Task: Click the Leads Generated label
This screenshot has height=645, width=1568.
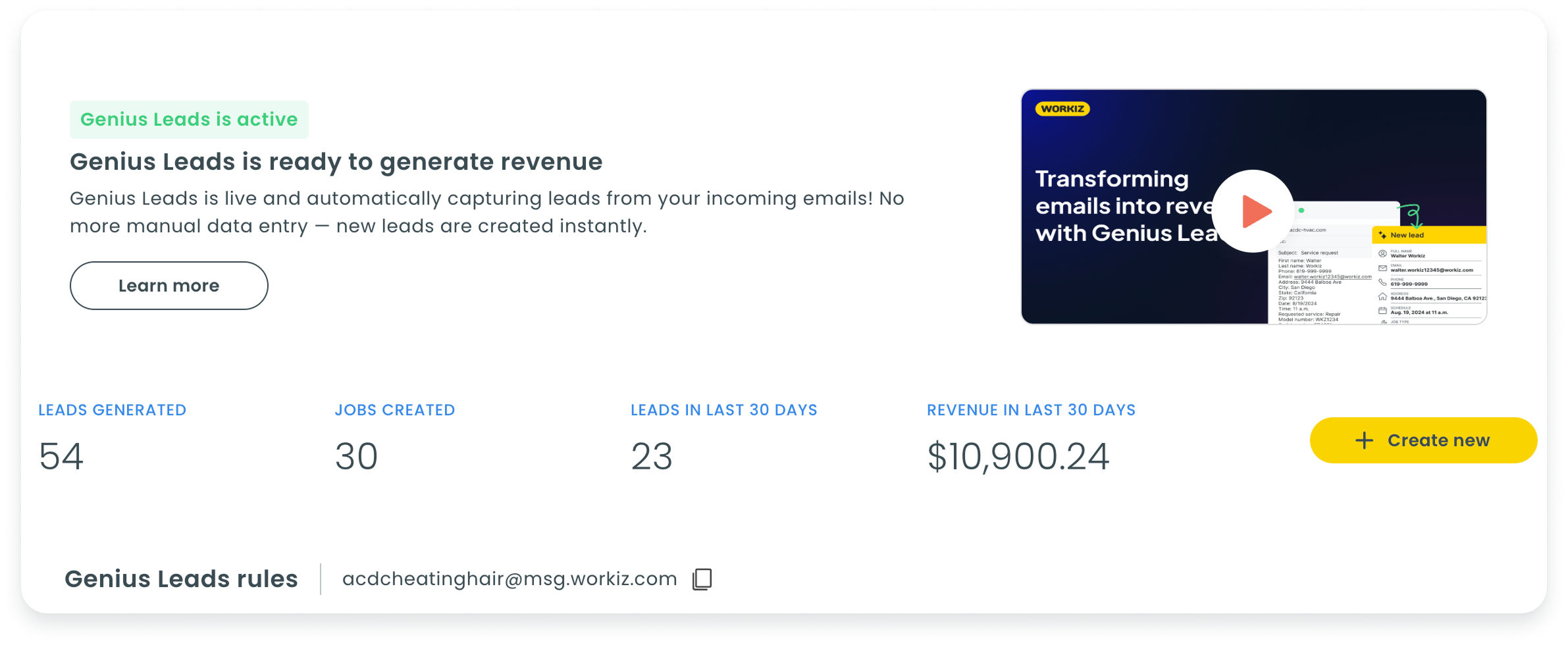Action: tap(112, 410)
